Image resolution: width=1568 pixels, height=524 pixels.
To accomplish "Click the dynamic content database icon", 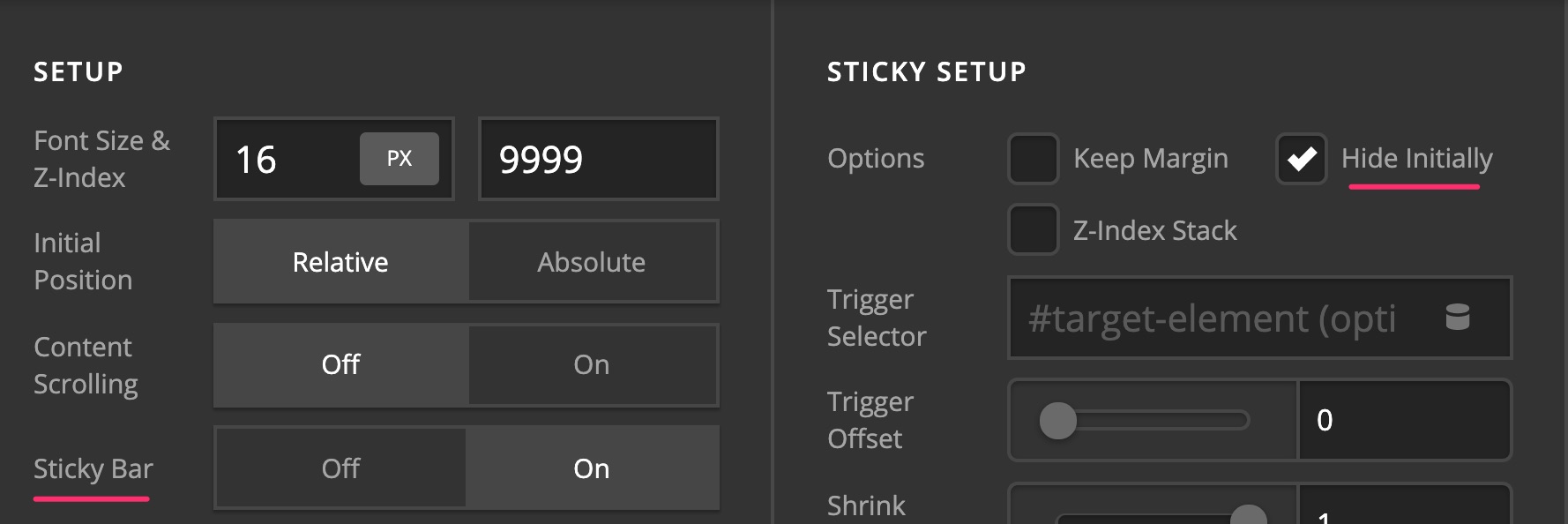I will click(1458, 317).
